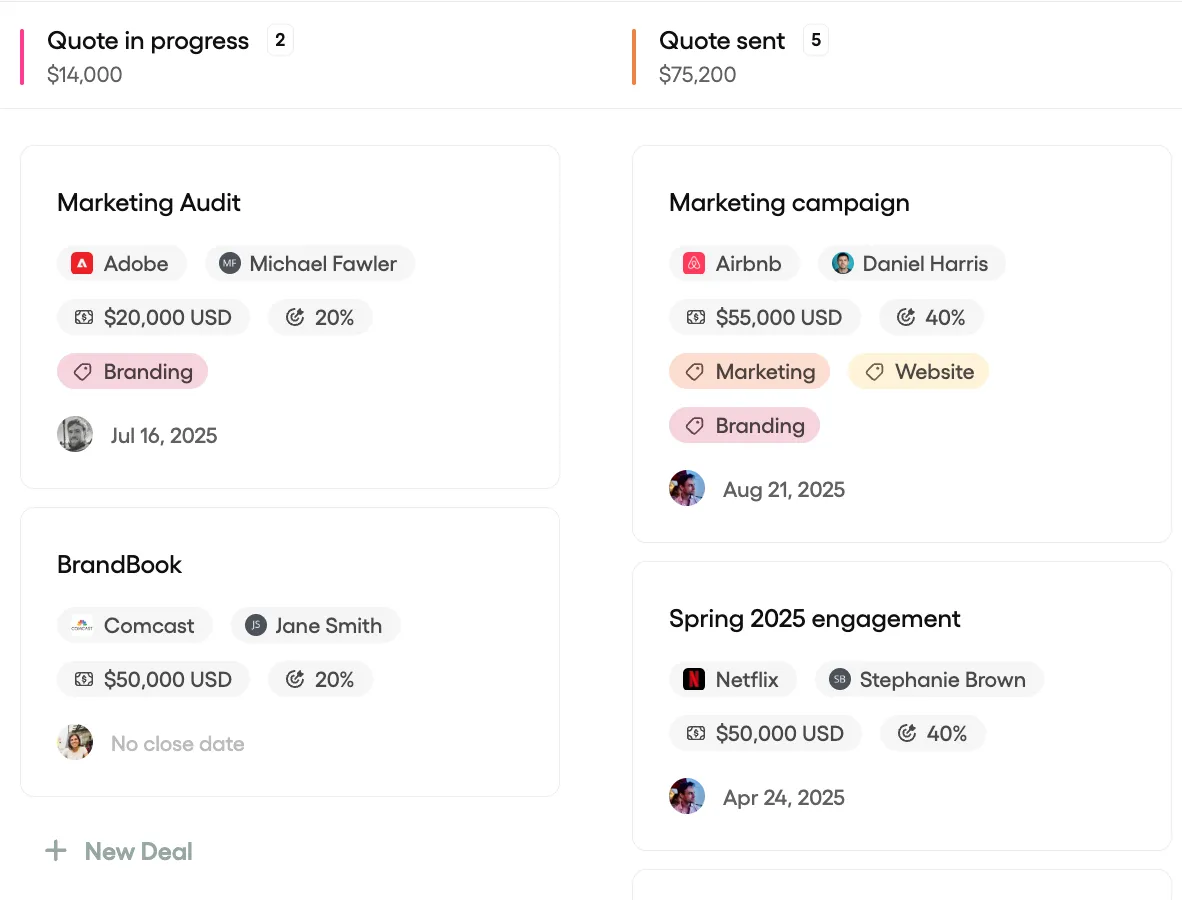Click Branding tag text in Marketing campaign card
The height and width of the screenshot is (900, 1182).
[x=760, y=426]
